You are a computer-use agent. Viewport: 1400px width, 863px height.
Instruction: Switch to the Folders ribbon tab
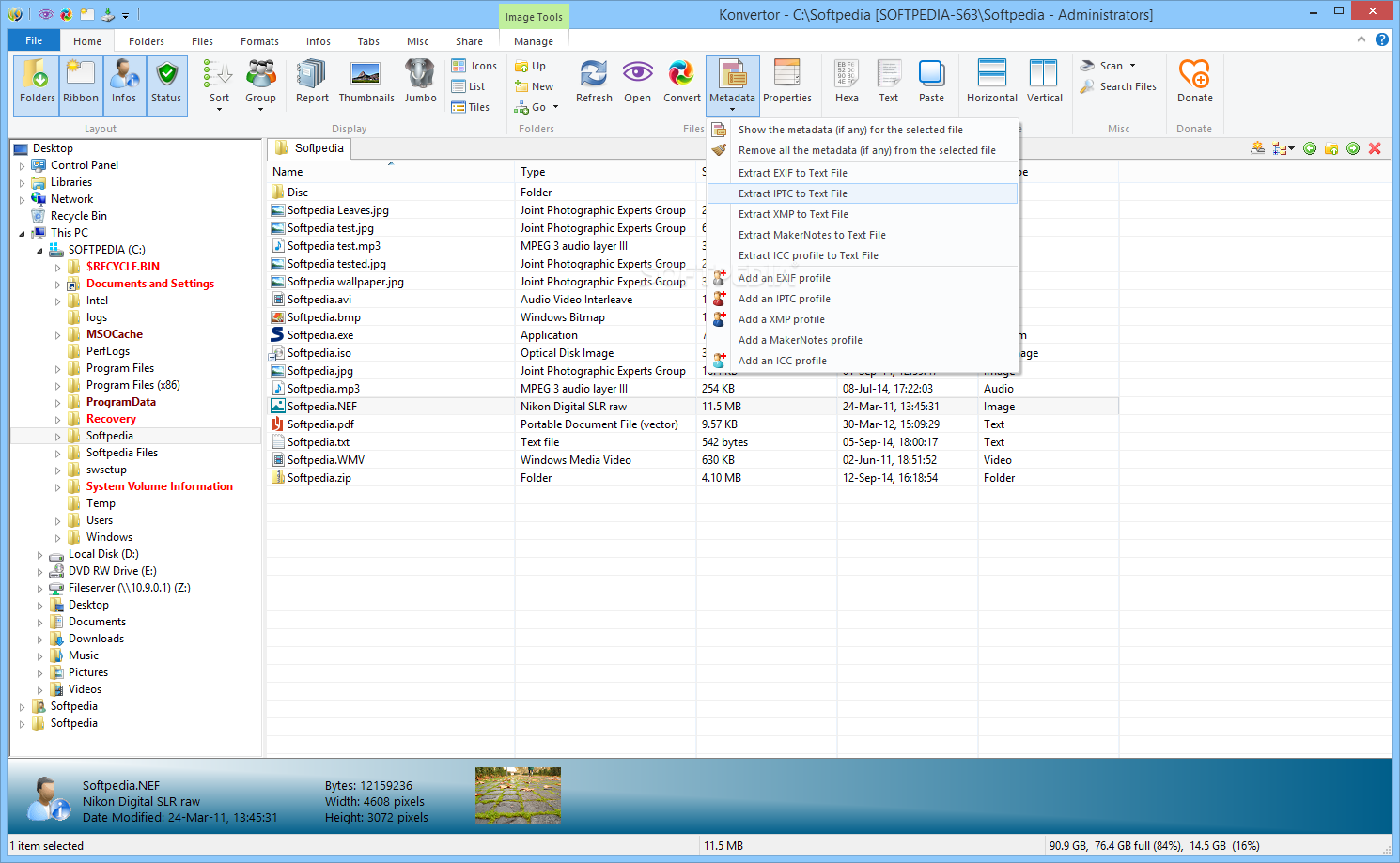coord(147,41)
